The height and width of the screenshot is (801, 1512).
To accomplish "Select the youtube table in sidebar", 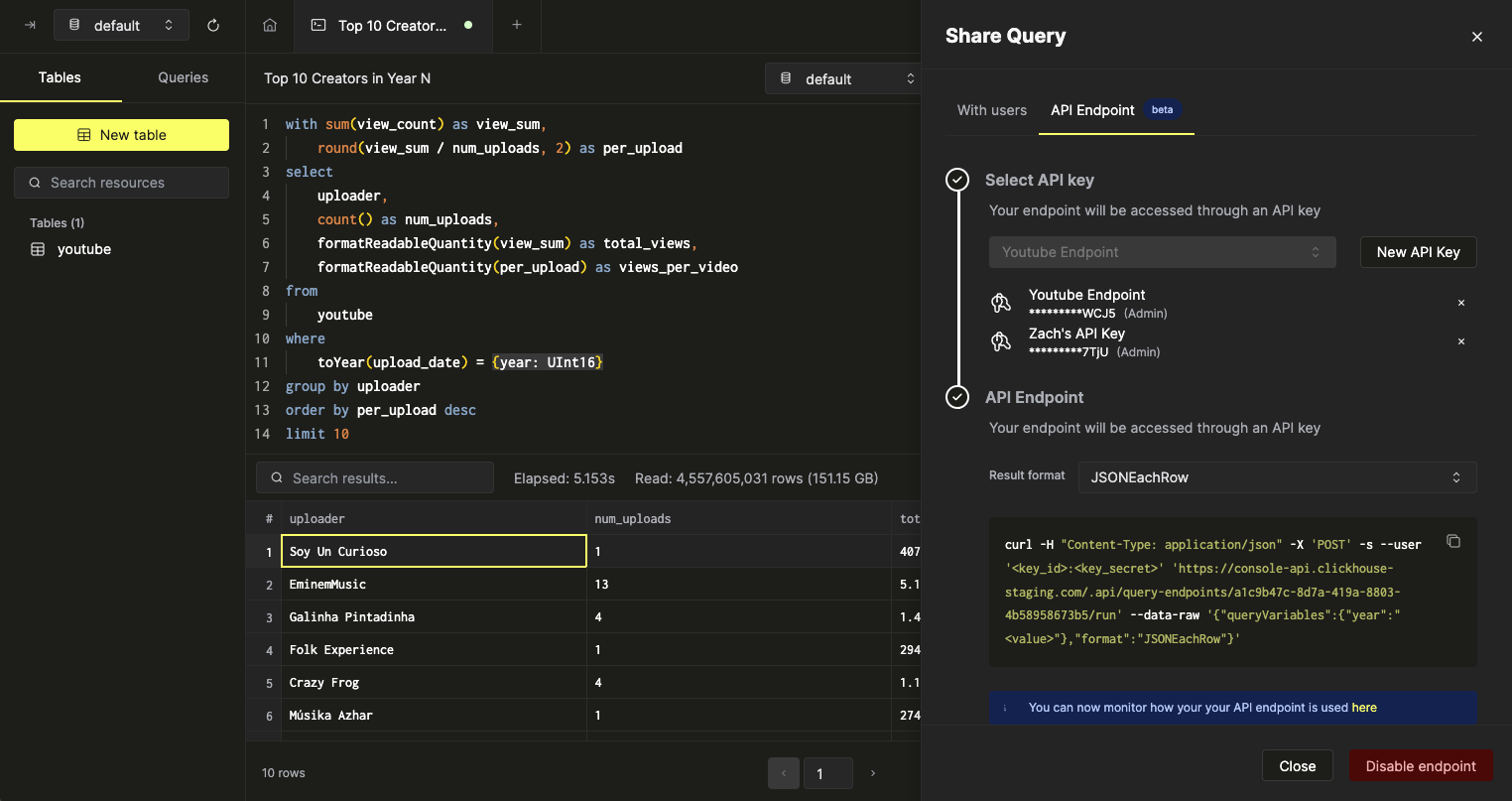I will click(x=84, y=249).
